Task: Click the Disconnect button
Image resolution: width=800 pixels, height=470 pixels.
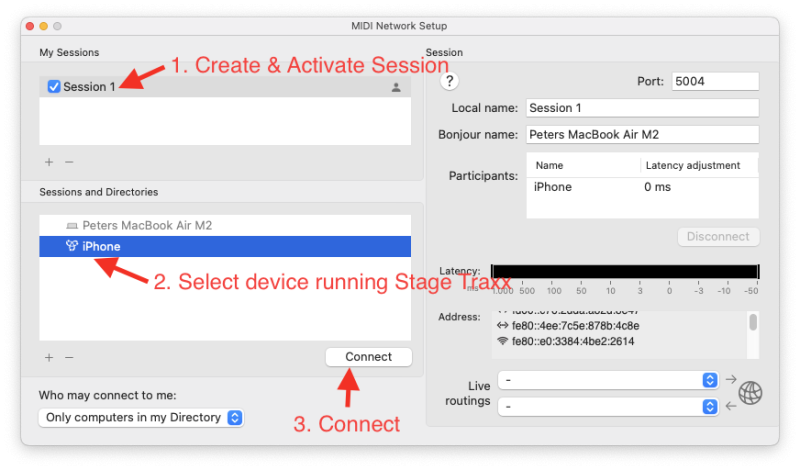Action: click(x=718, y=237)
